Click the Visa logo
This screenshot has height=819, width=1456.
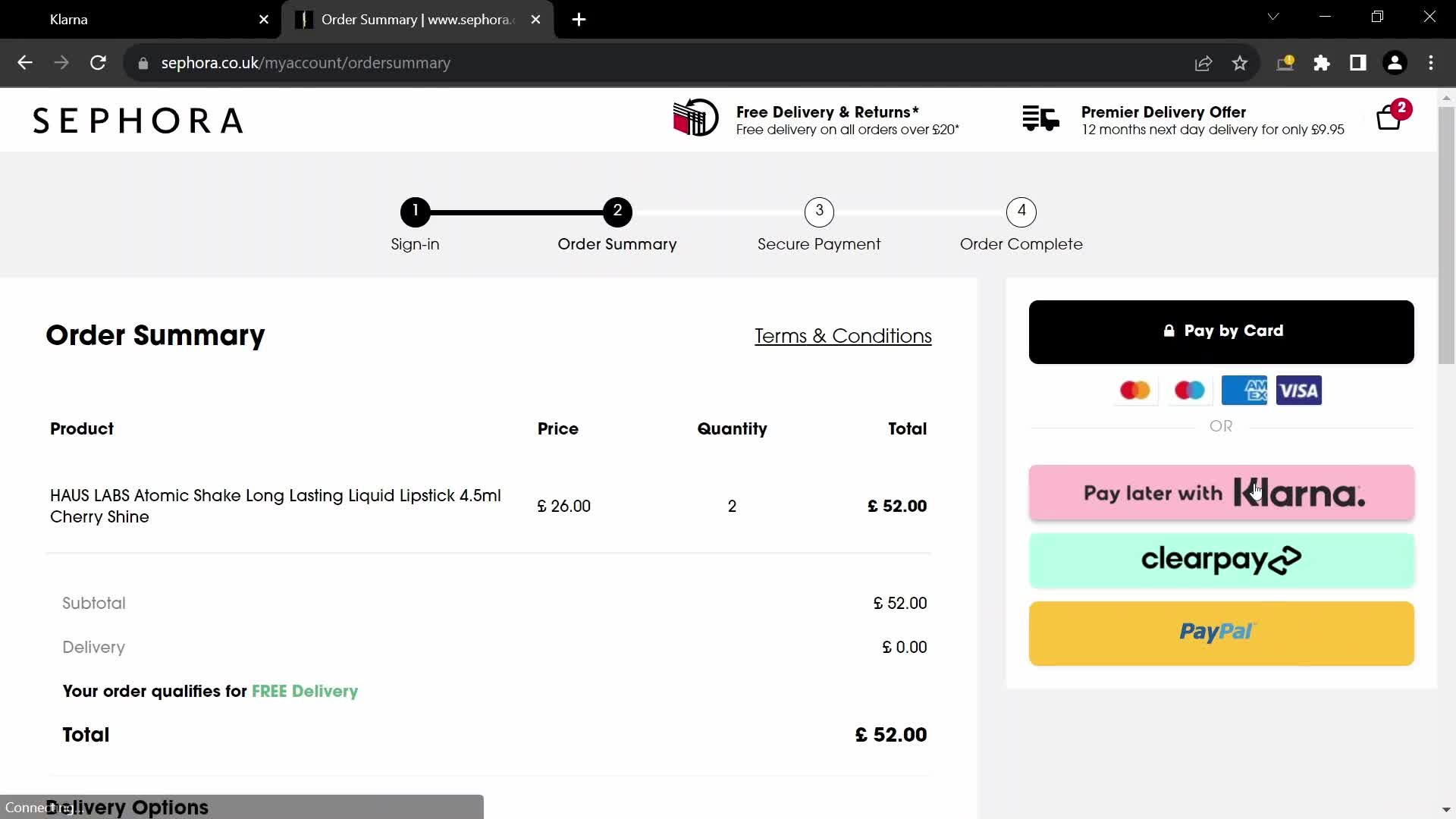(x=1299, y=391)
